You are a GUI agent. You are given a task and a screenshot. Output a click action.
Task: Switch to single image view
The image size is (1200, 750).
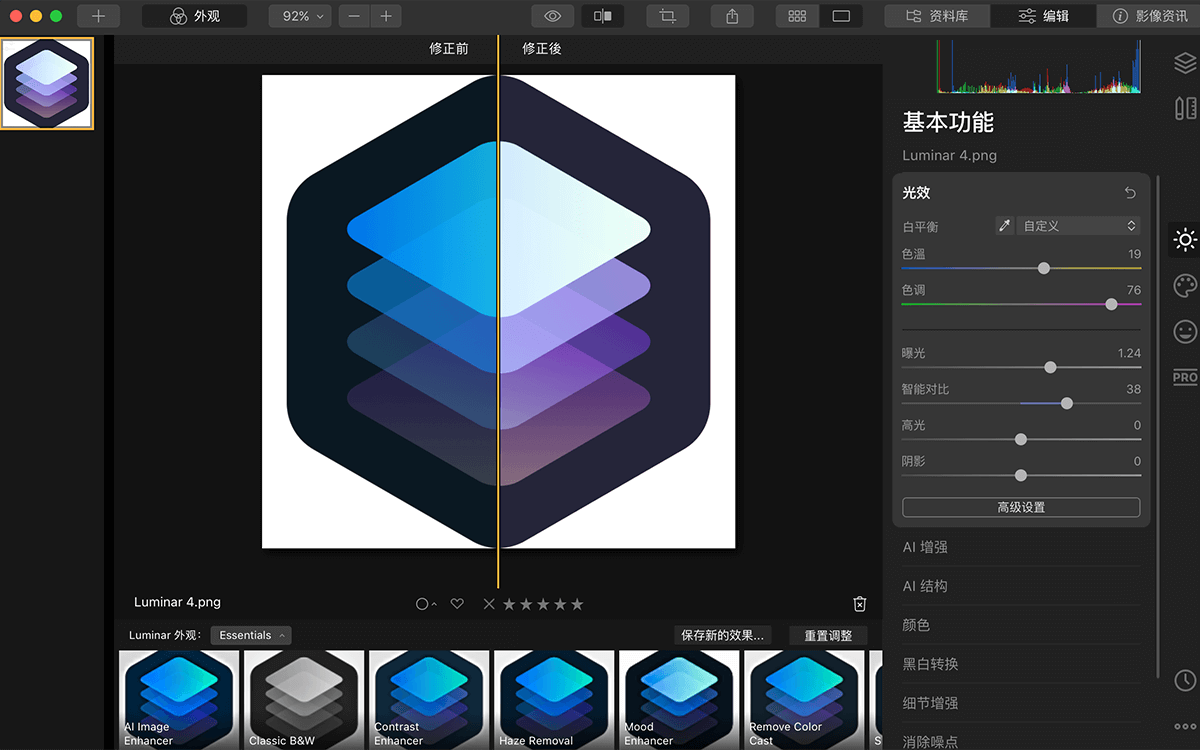coord(841,16)
